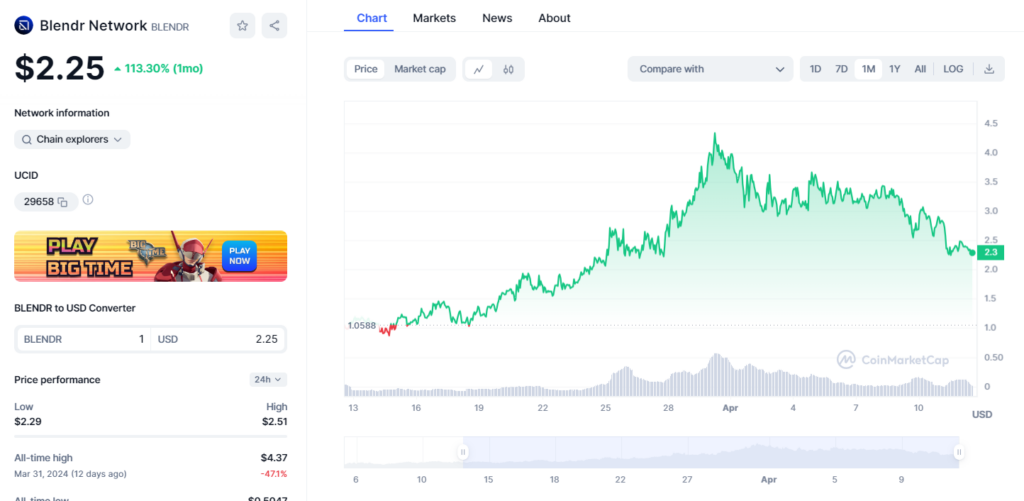Click the Blendr Network logo icon
This screenshot has width=1024, height=501.
(24, 25)
